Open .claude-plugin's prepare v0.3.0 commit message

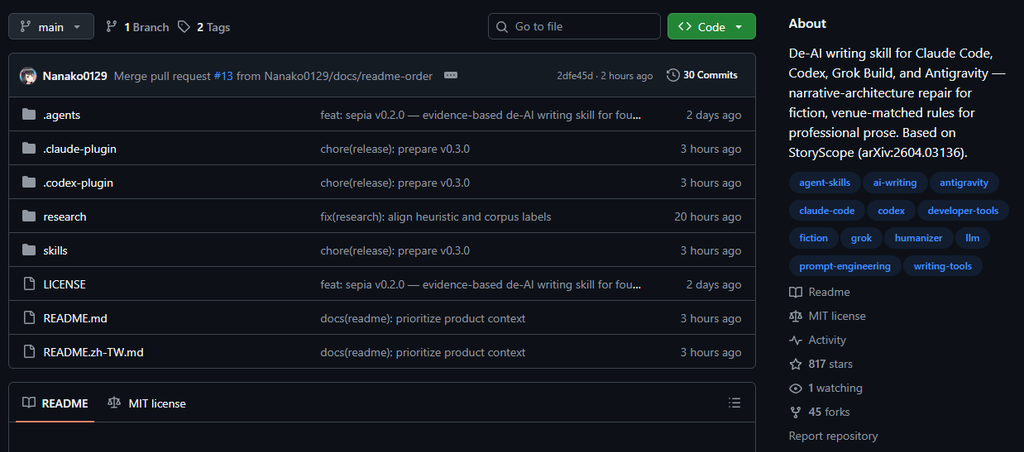[395, 149]
